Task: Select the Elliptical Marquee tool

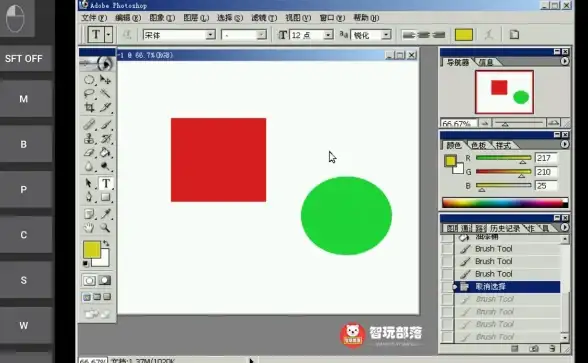Action: (x=89, y=80)
